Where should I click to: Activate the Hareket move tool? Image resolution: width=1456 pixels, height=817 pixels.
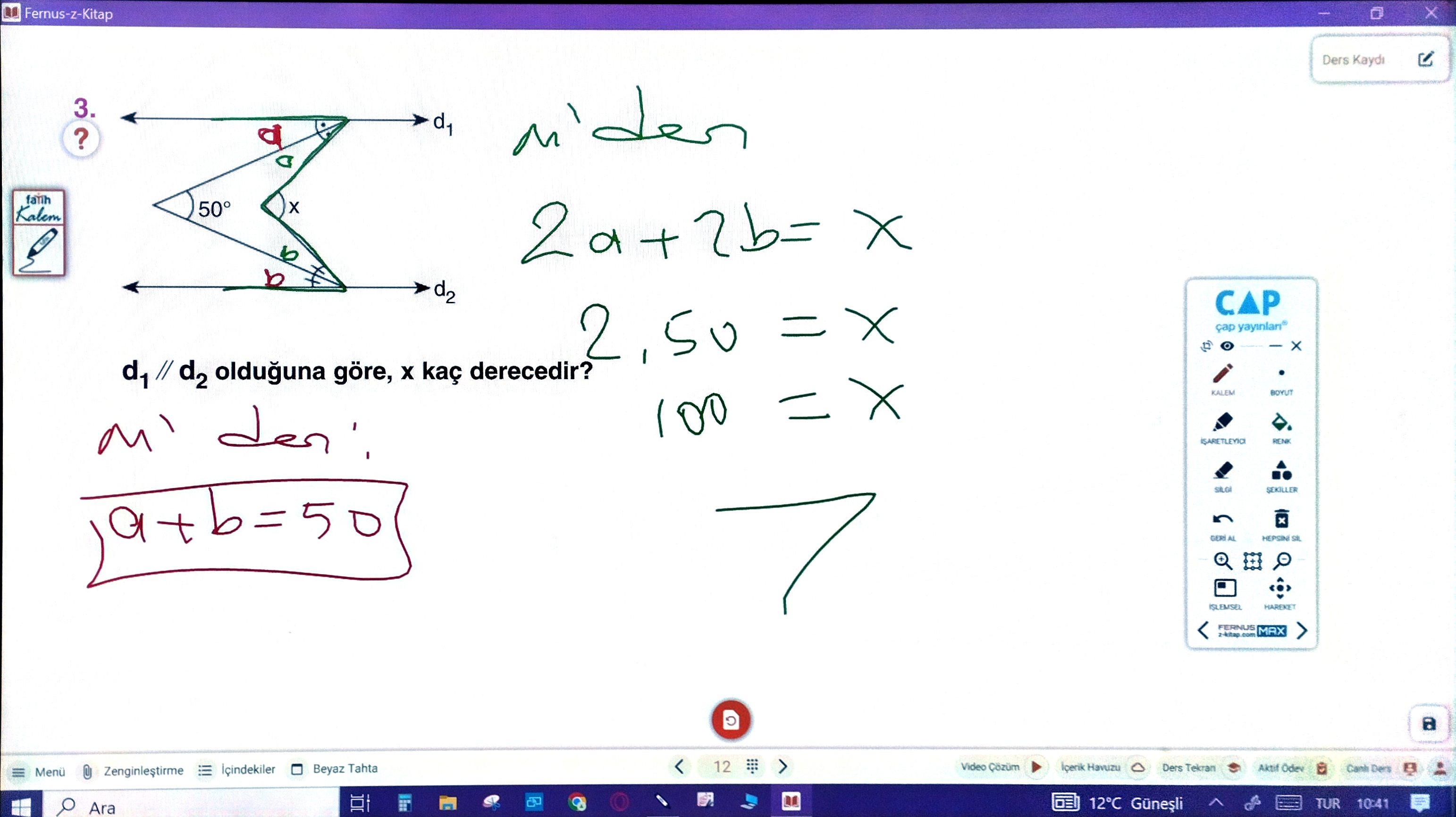point(1279,589)
